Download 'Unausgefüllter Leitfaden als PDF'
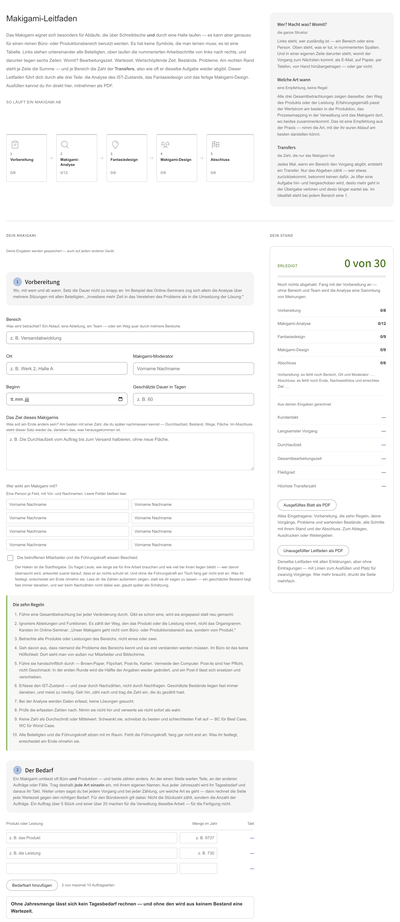The image size is (400, 922). (313, 550)
